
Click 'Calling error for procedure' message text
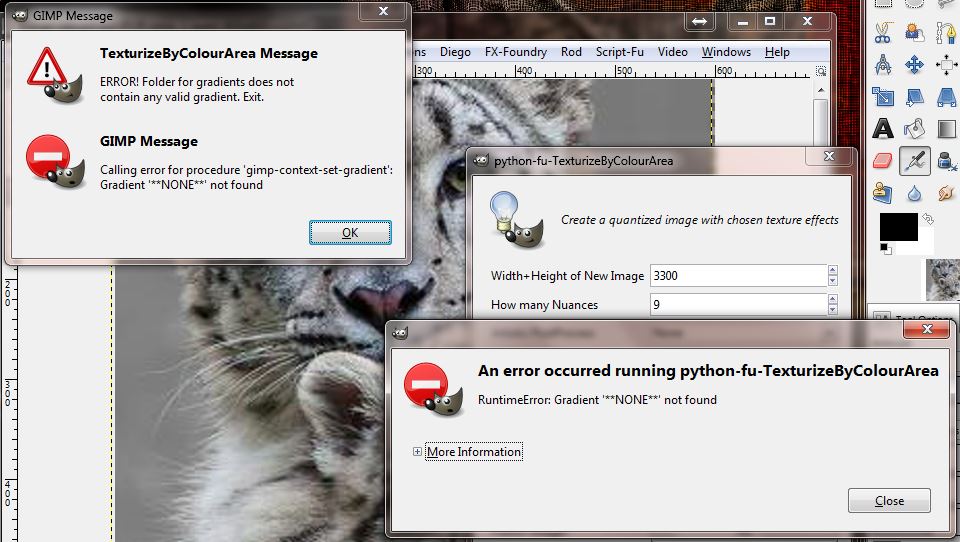pyautogui.click(x=247, y=177)
